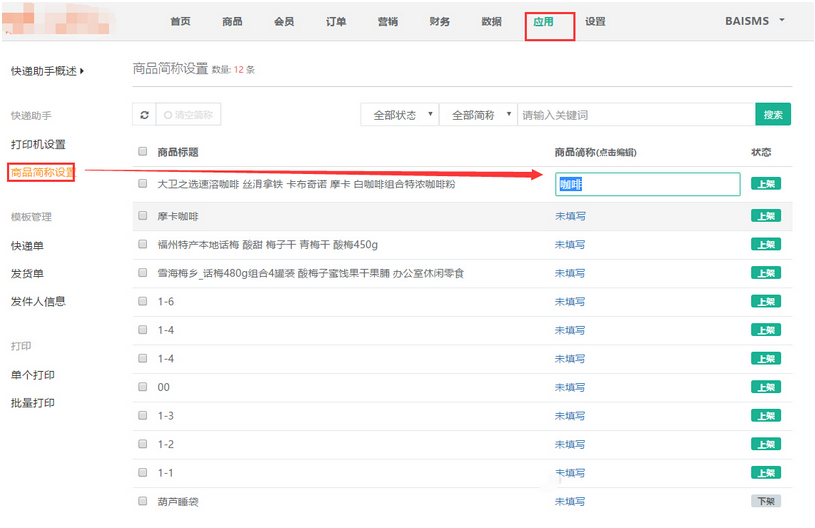Switch to the 应用 top menu

click(x=543, y=22)
